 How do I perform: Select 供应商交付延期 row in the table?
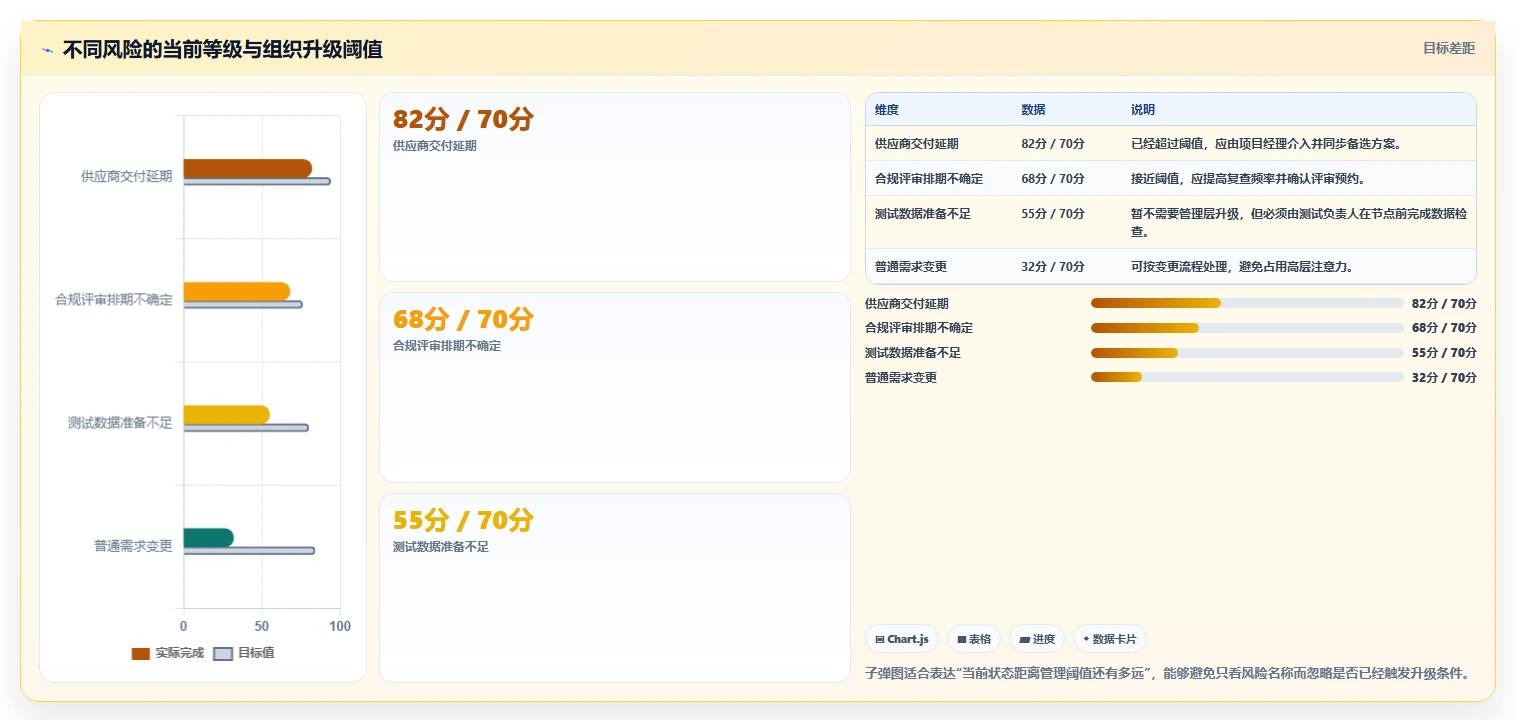click(x=1170, y=143)
